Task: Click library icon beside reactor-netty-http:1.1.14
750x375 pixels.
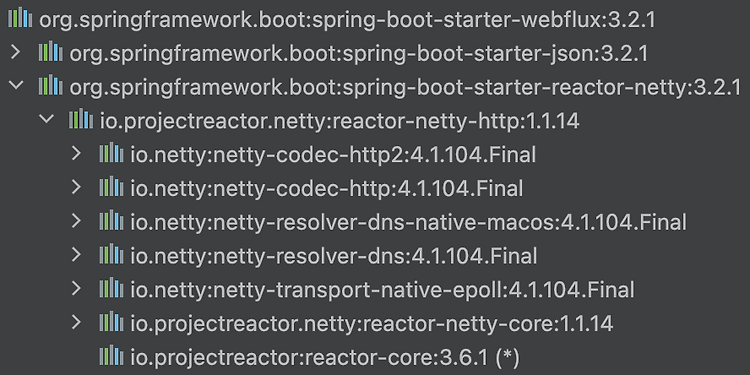Action: point(81,119)
